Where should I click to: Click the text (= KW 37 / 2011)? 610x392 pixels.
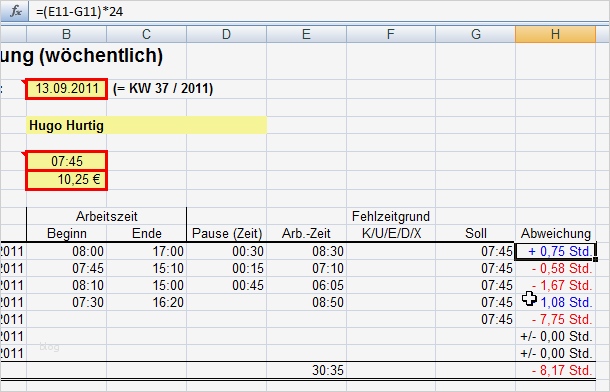click(163, 89)
